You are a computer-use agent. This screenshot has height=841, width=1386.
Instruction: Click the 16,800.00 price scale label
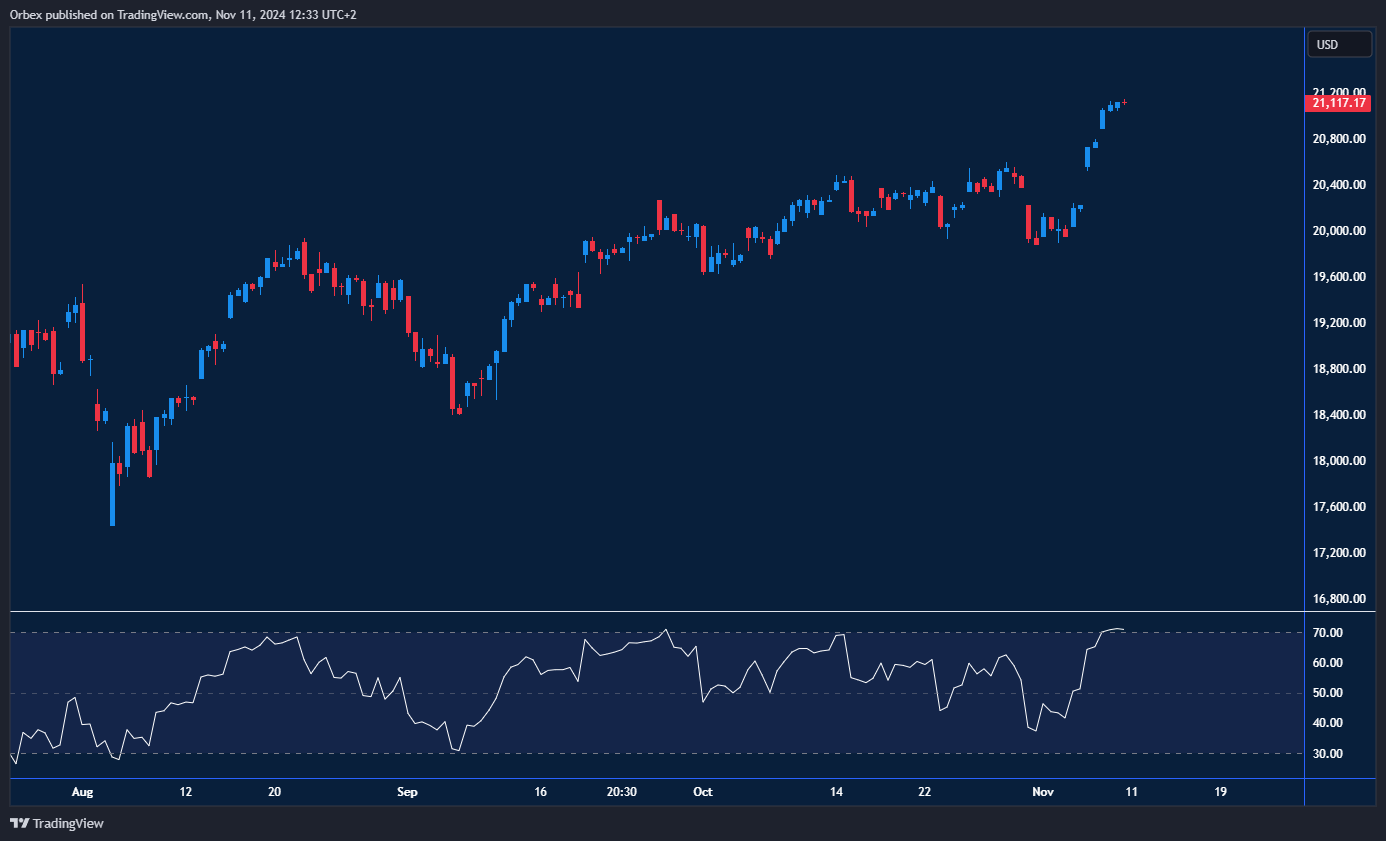click(1340, 599)
